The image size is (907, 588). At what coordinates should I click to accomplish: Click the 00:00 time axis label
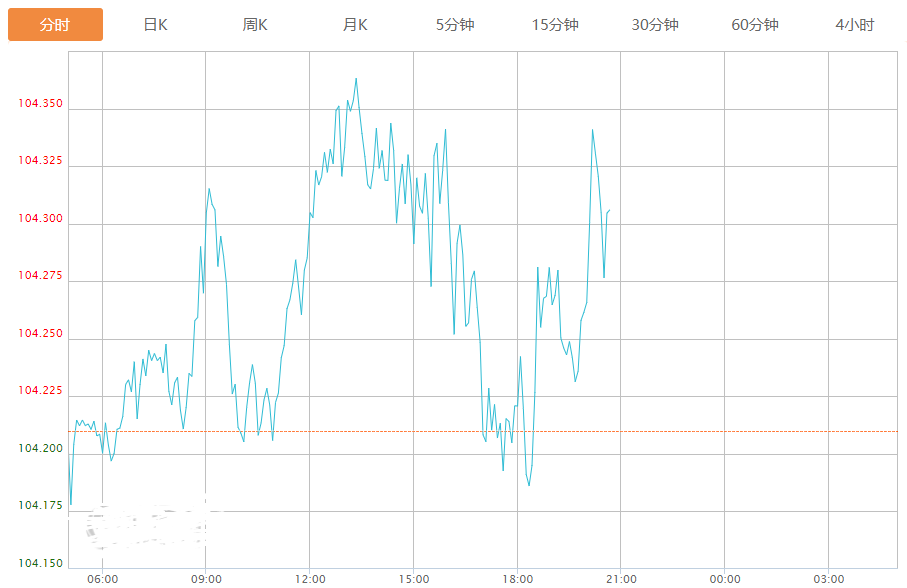725,579
